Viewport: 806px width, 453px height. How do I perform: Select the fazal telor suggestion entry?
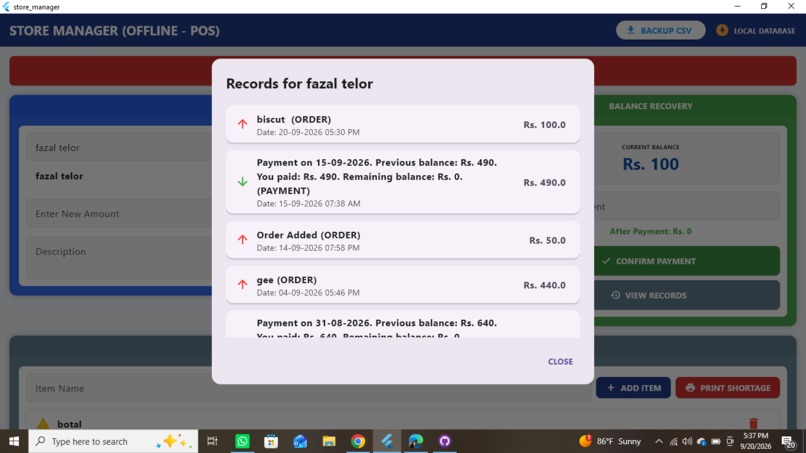click(x=59, y=176)
